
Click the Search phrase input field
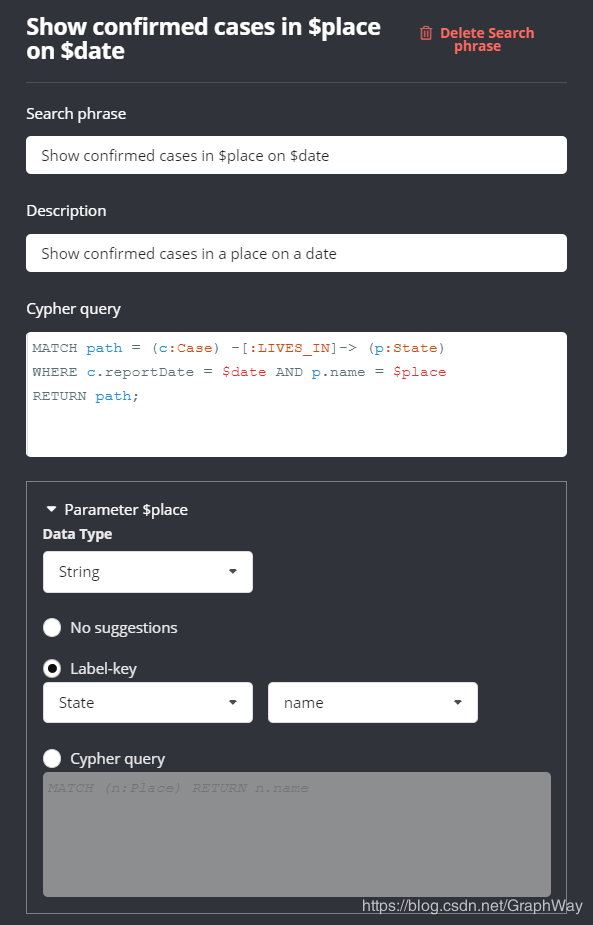click(x=296, y=155)
